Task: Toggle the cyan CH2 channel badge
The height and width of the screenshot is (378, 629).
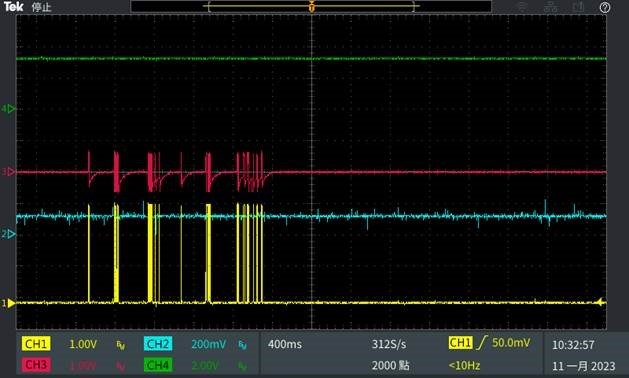Action: tap(158, 344)
